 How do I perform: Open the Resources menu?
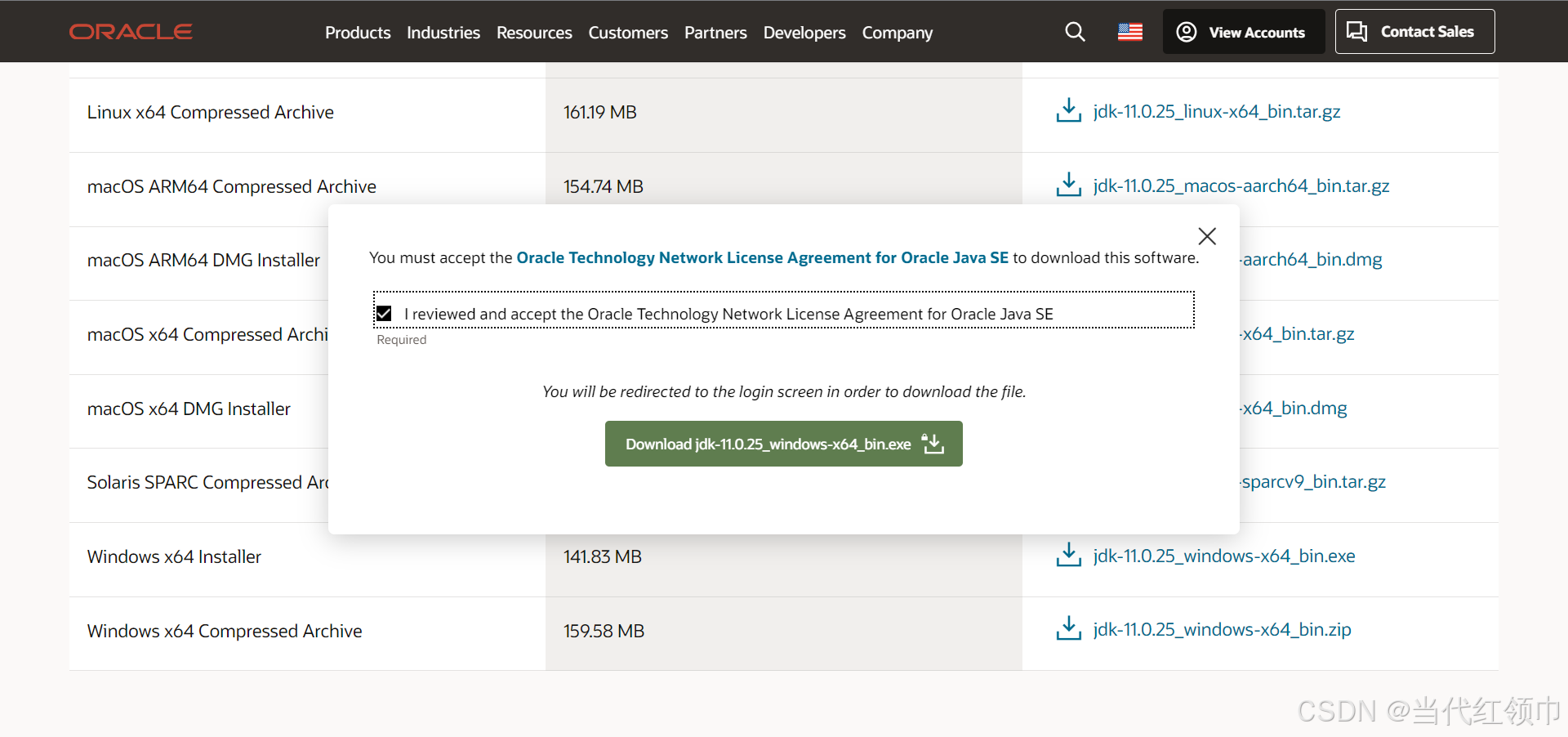(534, 33)
